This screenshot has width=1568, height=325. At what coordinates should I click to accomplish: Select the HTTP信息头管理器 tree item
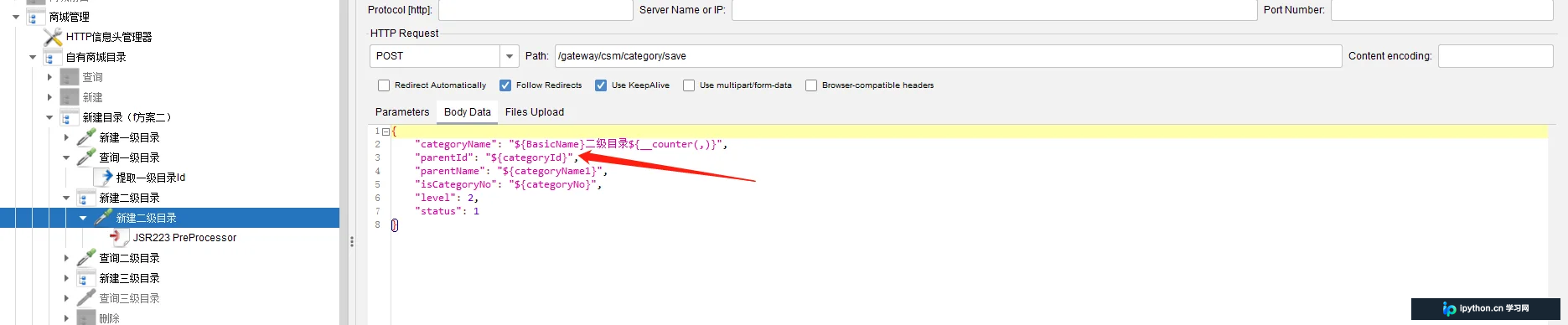109,37
